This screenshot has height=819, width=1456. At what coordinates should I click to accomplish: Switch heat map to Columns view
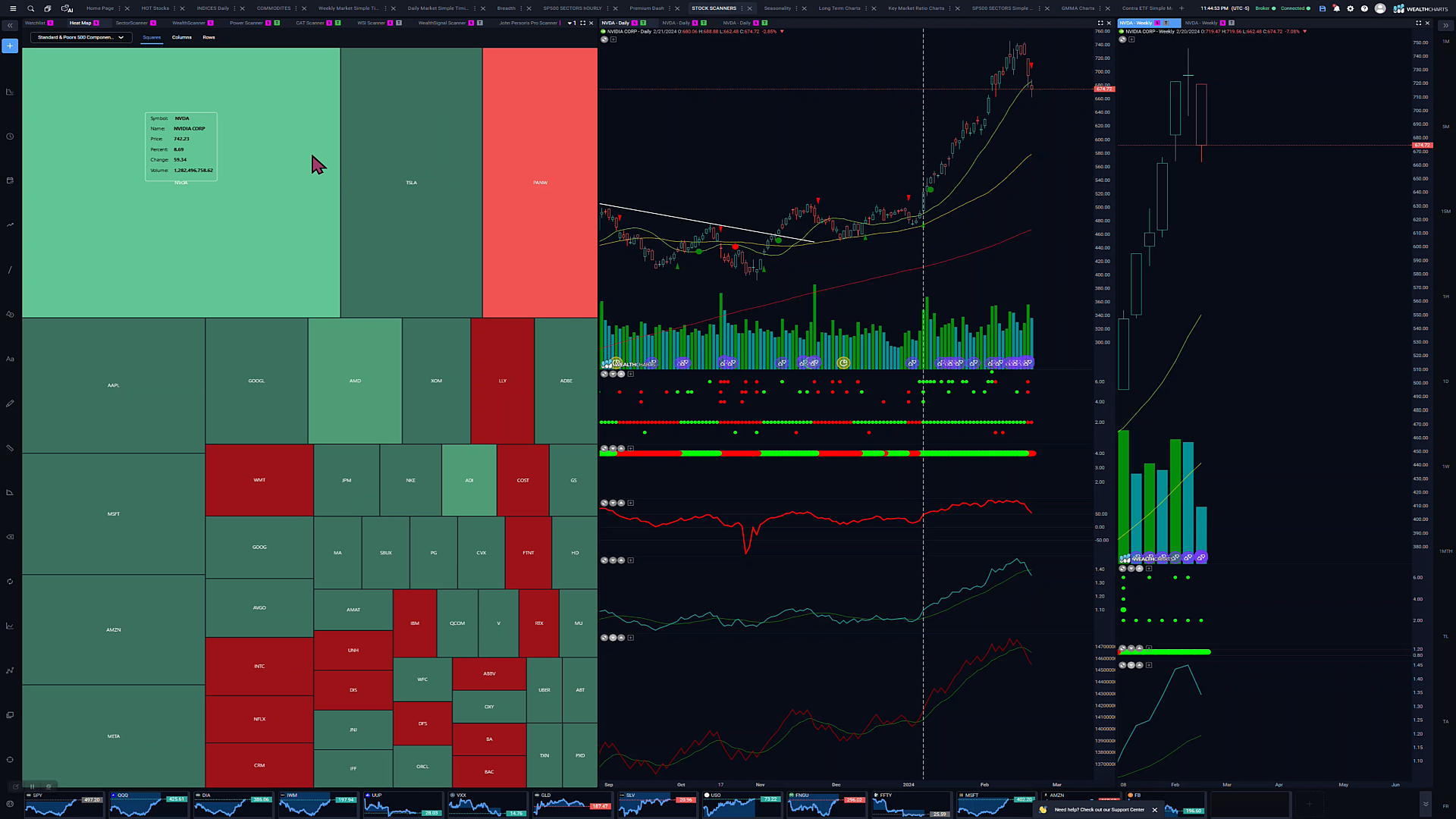coord(182,37)
